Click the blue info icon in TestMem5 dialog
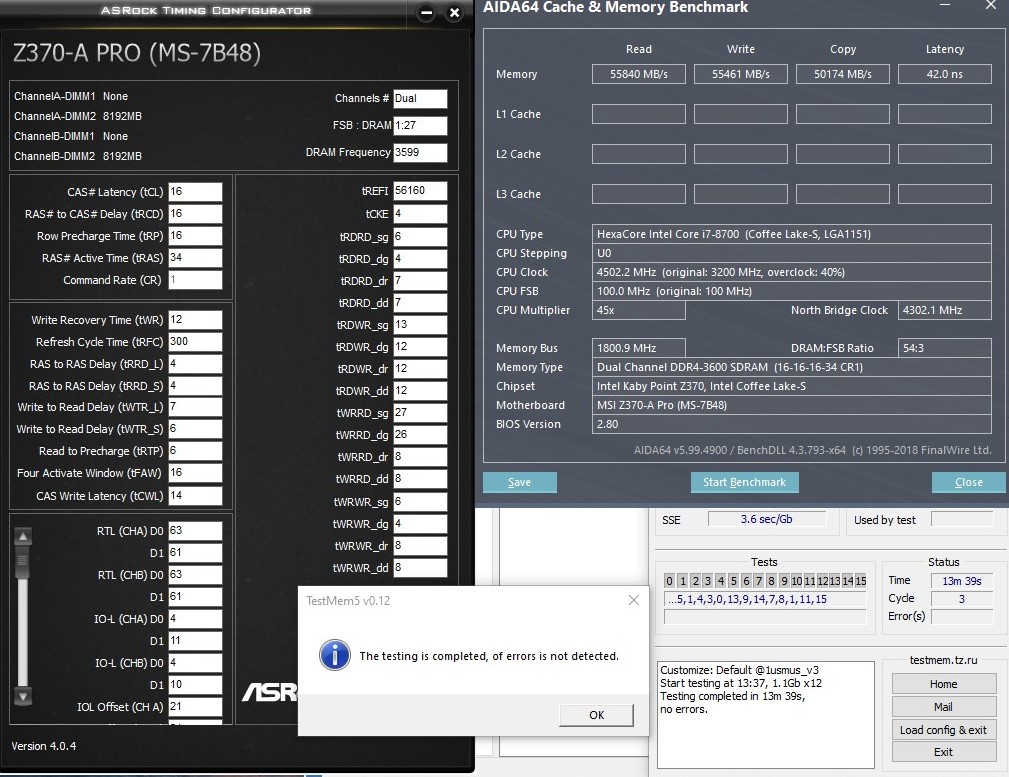This screenshot has width=1009, height=777. [335, 655]
